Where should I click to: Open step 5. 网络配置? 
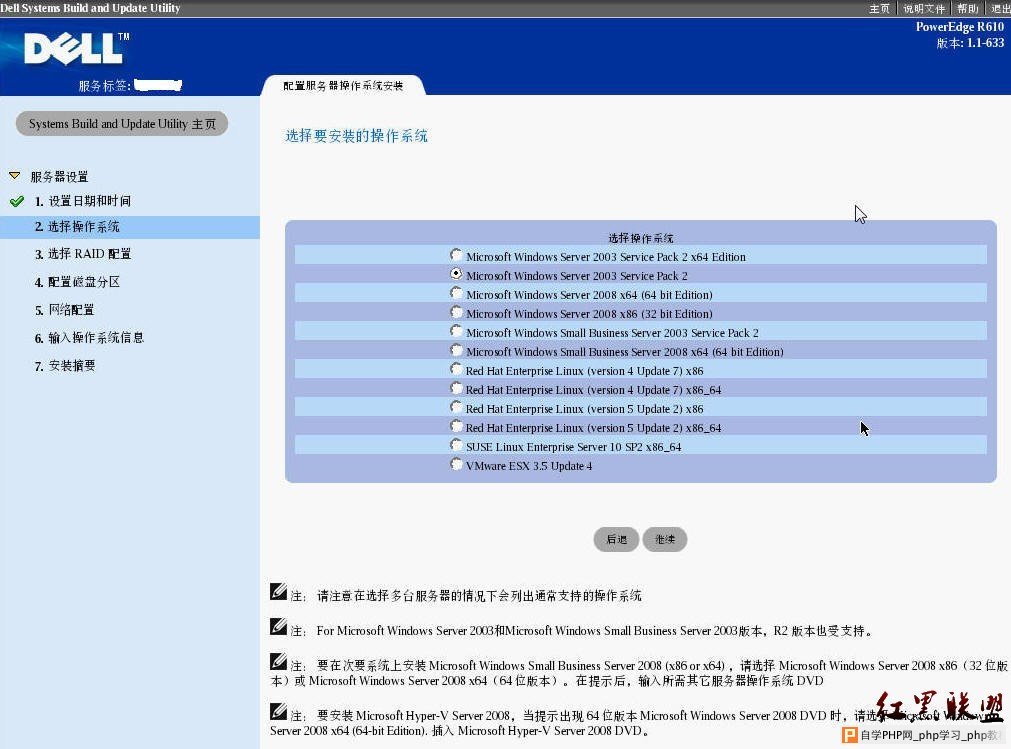(x=64, y=310)
